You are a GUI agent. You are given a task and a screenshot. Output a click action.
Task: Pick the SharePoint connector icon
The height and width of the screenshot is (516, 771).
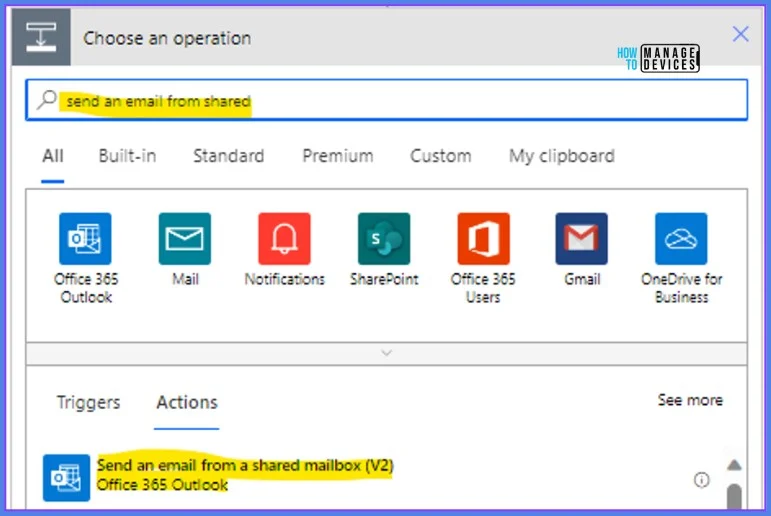click(384, 239)
